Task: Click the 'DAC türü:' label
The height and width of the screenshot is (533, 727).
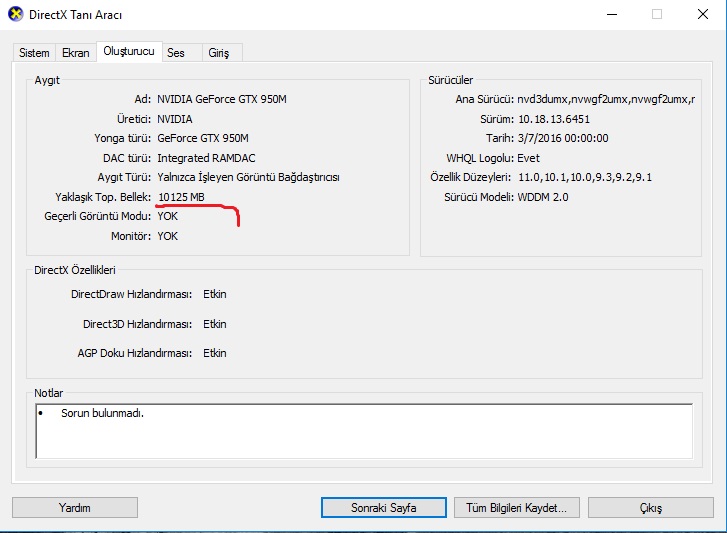Action: point(127,158)
